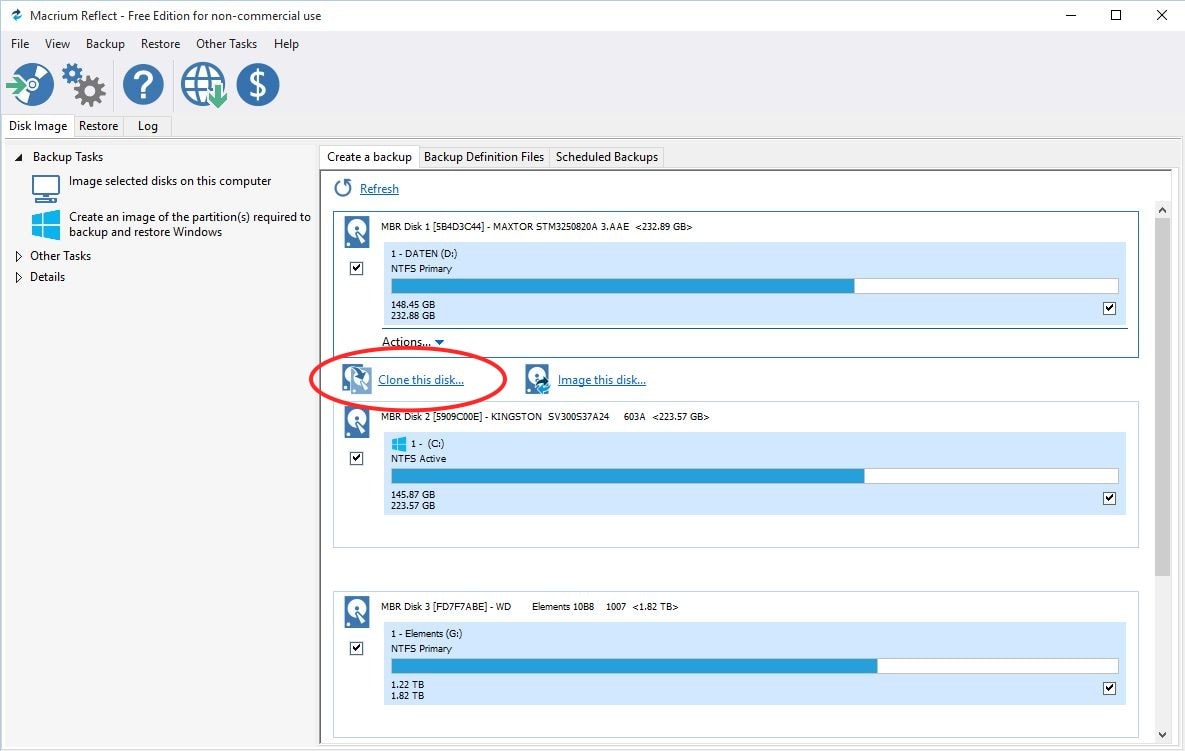Open the Actions... dropdown for Disk 1
Image resolution: width=1185 pixels, height=751 pixels.
pyautogui.click(x=413, y=342)
